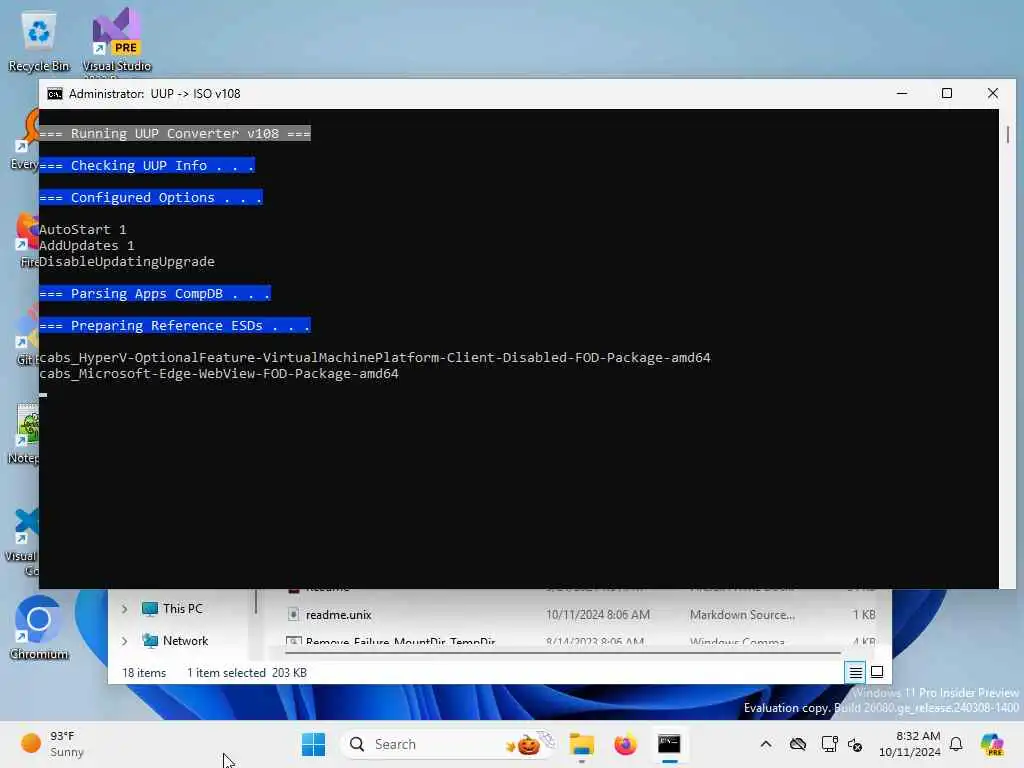This screenshot has width=1024, height=768.
Task: Minimize the UUP -> ISO window
Action: click(x=902, y=93)
